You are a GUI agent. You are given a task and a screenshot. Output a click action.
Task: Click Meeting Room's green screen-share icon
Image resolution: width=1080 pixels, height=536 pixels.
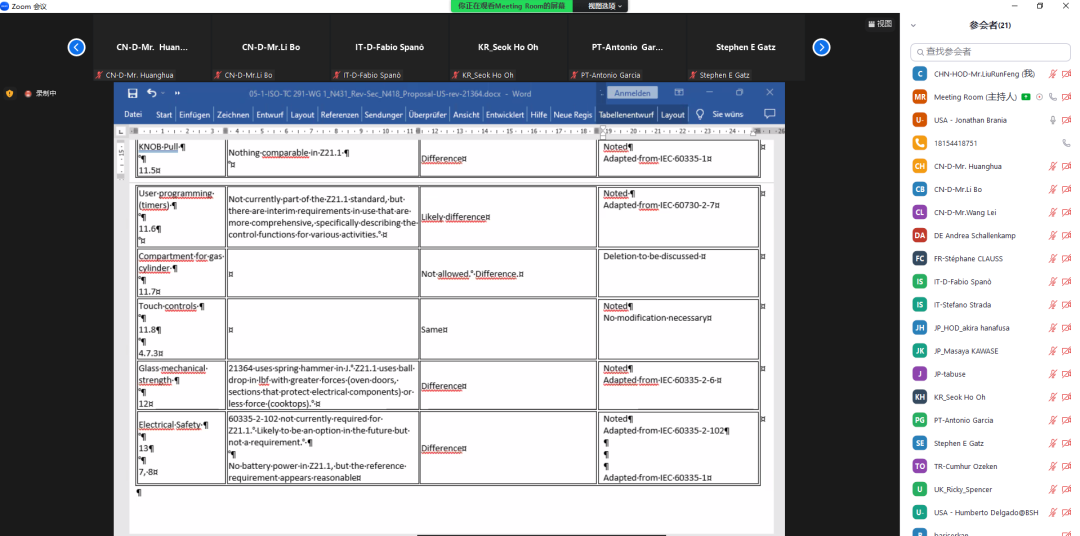click(1026, 97)
